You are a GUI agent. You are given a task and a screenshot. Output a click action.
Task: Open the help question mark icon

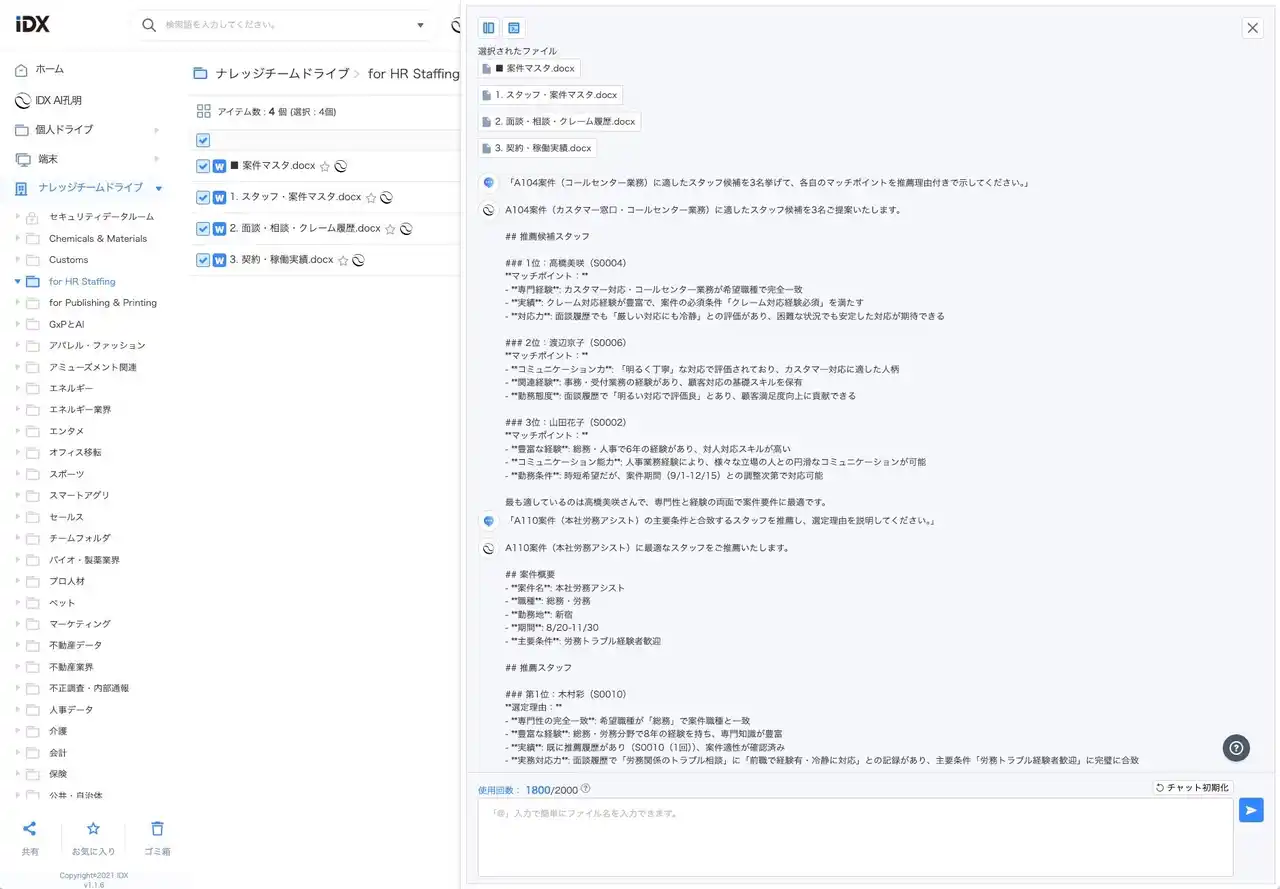1236,747
